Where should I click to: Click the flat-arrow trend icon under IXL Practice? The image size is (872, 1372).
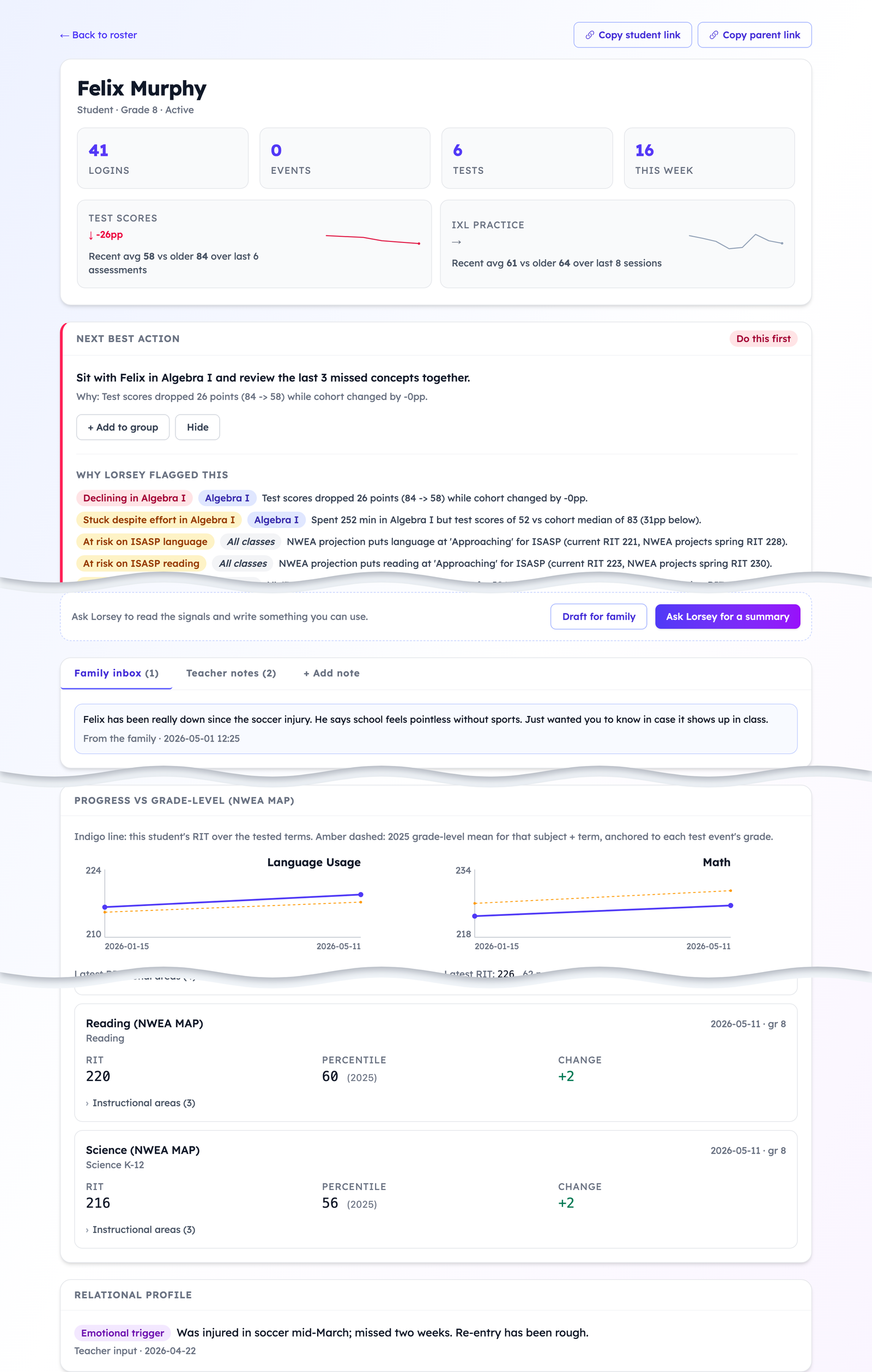tap(456, 242)
